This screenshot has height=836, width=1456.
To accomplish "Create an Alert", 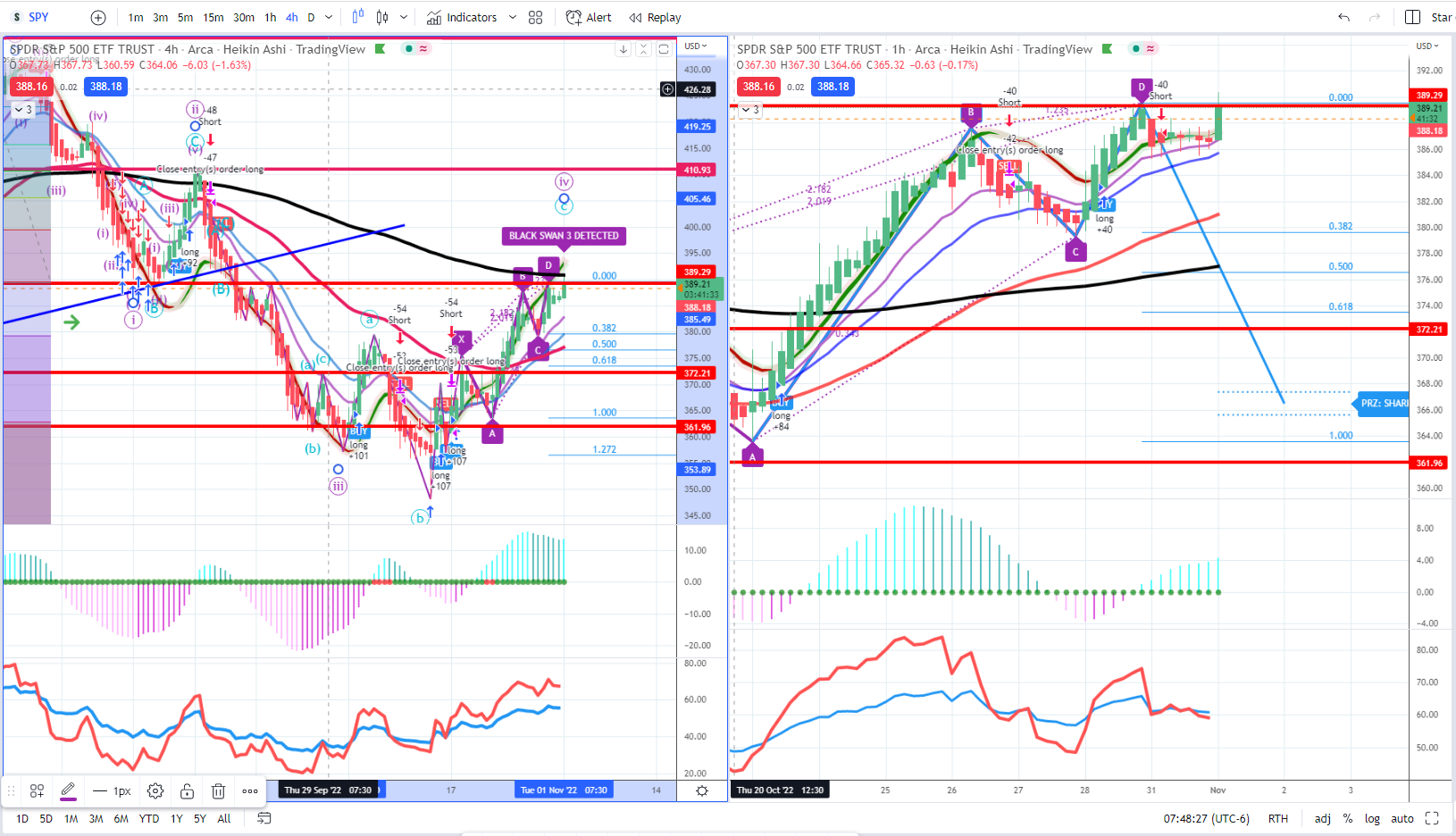I will [x=589, y=17].
